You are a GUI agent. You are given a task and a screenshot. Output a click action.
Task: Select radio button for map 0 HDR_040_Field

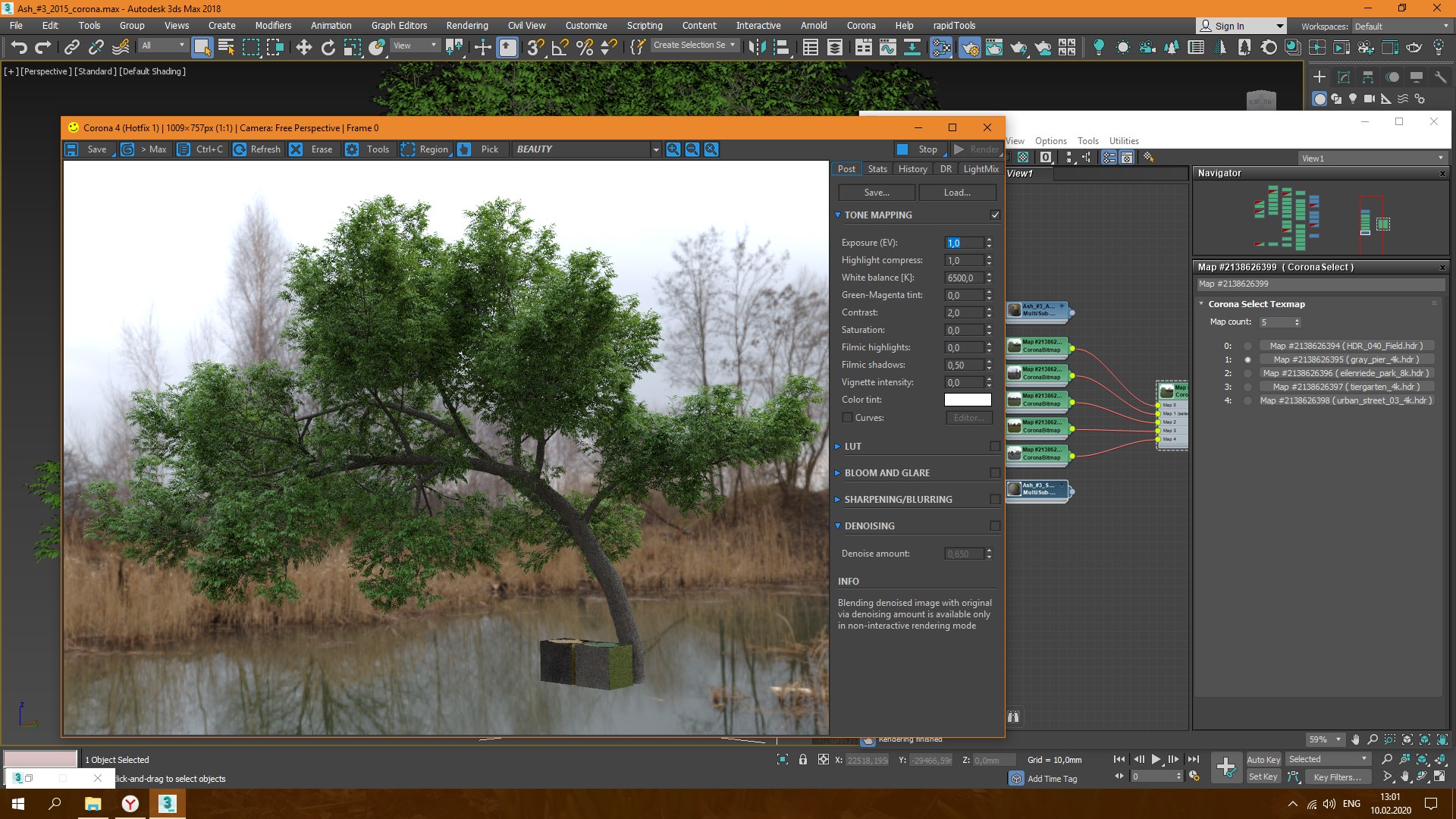[1247, 346]
